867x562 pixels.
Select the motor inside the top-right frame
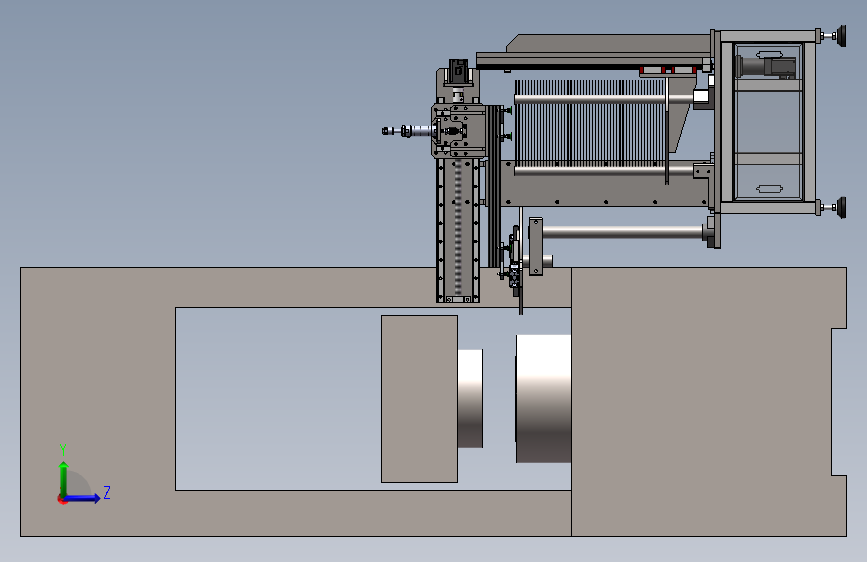[x=766, y=67]
